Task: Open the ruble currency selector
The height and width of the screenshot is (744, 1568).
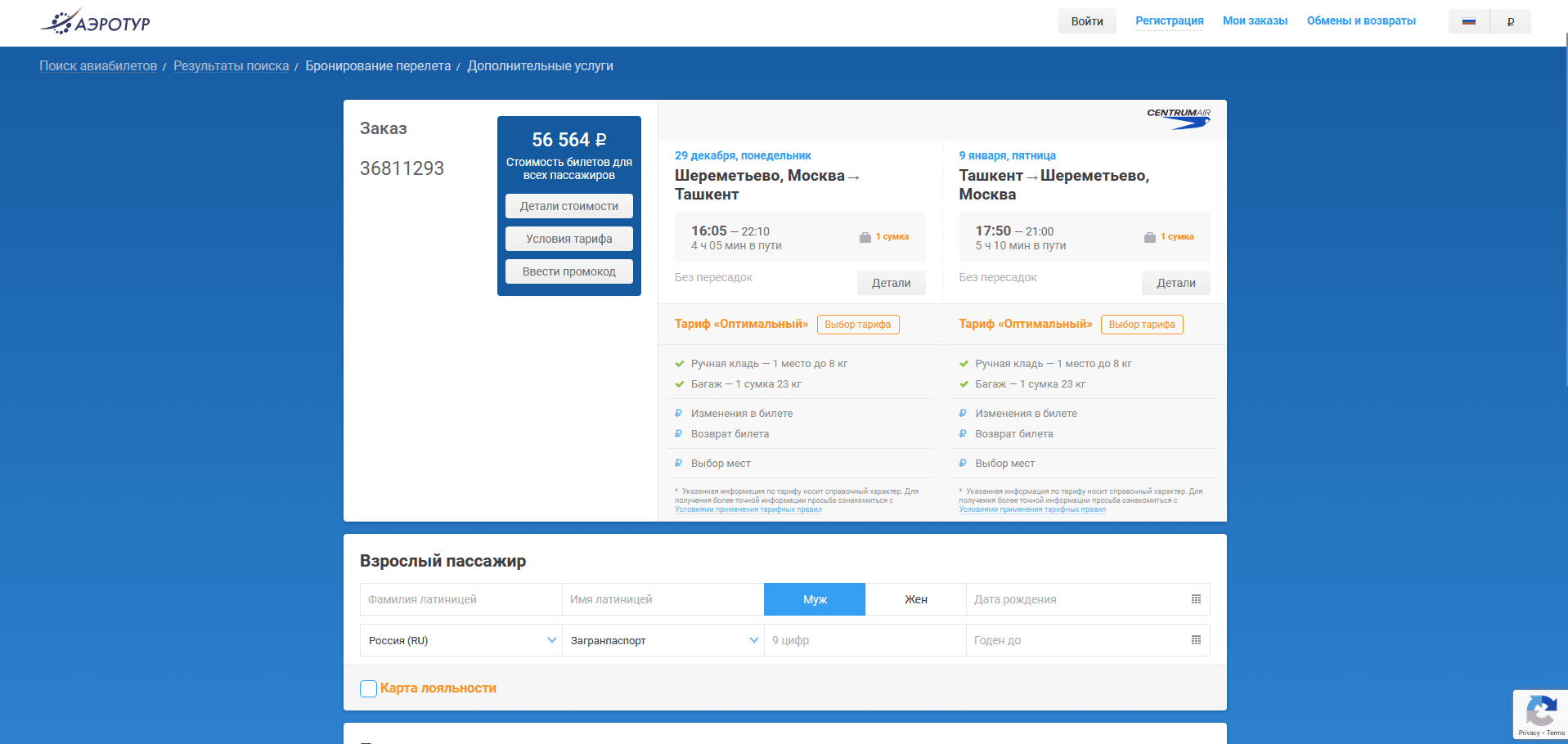Action: coord(1510,21)
